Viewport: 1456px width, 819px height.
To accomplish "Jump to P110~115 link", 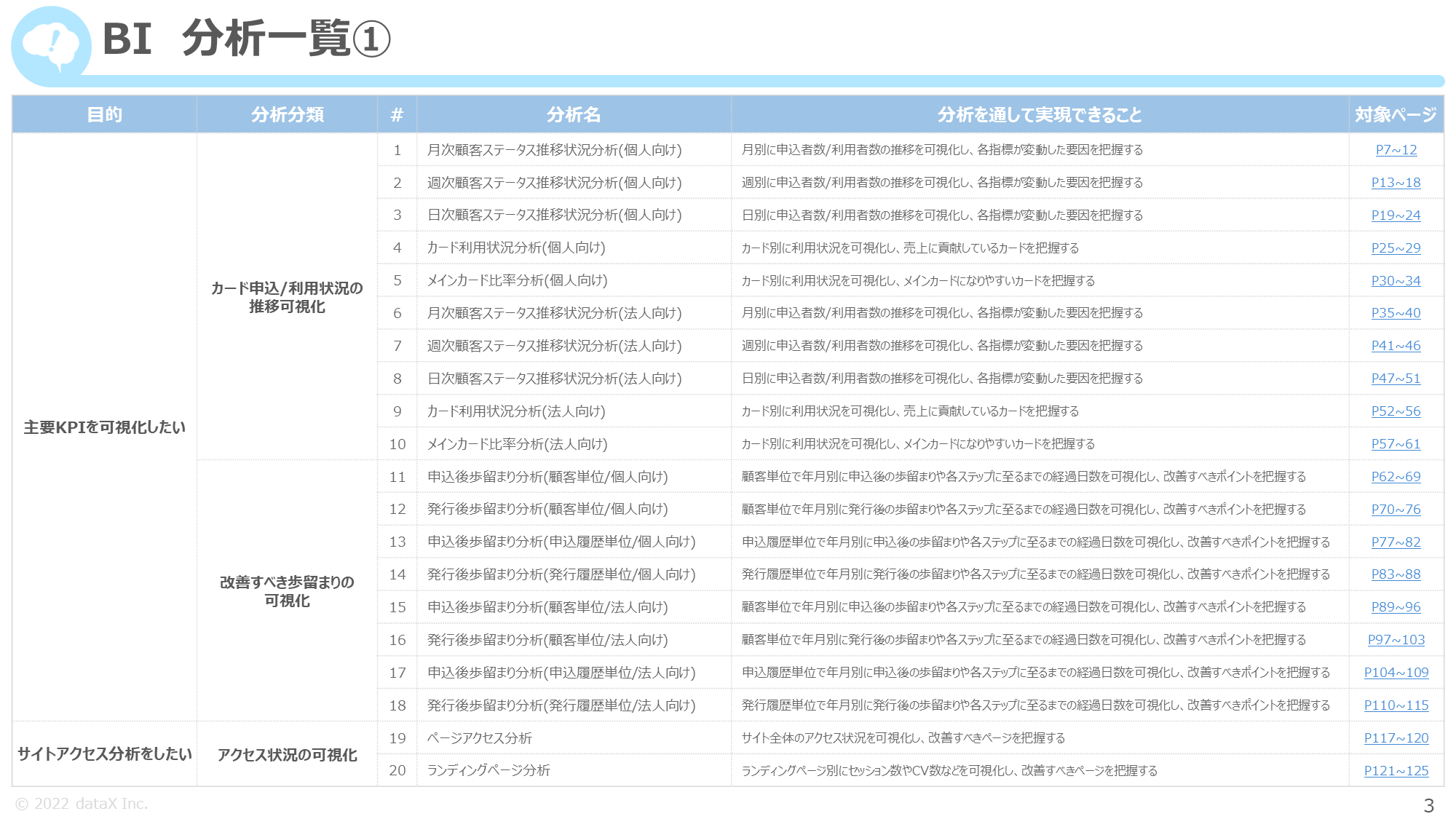I will click(1396, 705).
